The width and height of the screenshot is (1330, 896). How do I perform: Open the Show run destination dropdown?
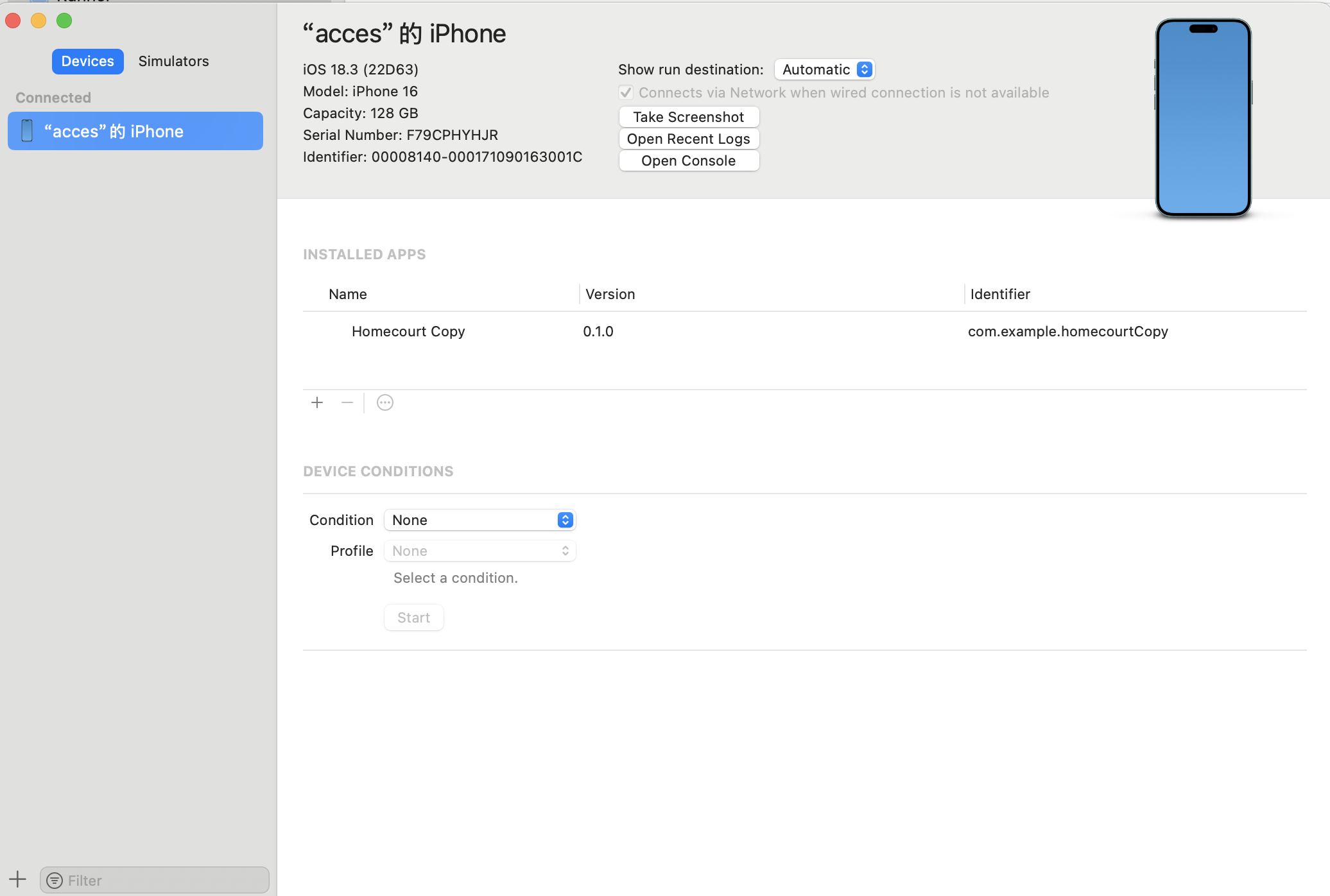825,69
